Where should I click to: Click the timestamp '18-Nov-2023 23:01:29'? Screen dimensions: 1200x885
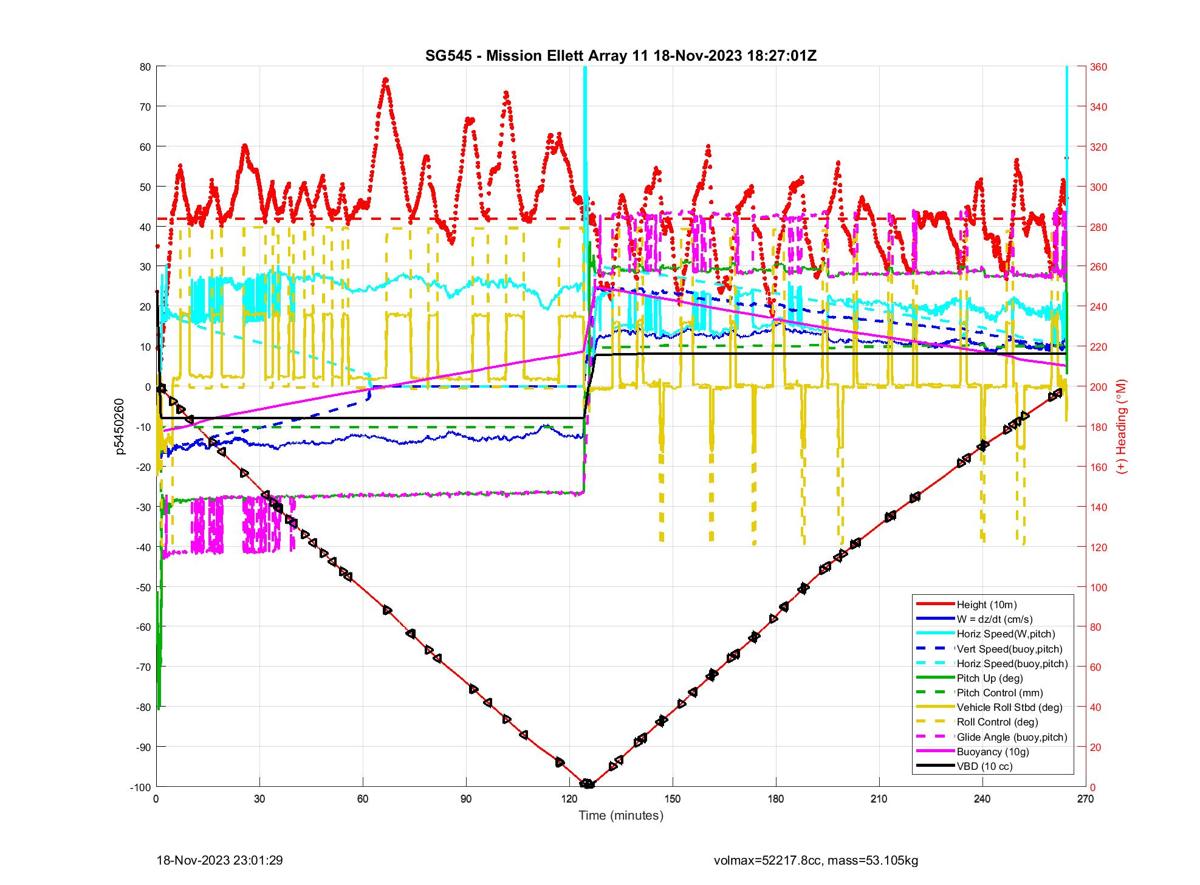point(219,860)
